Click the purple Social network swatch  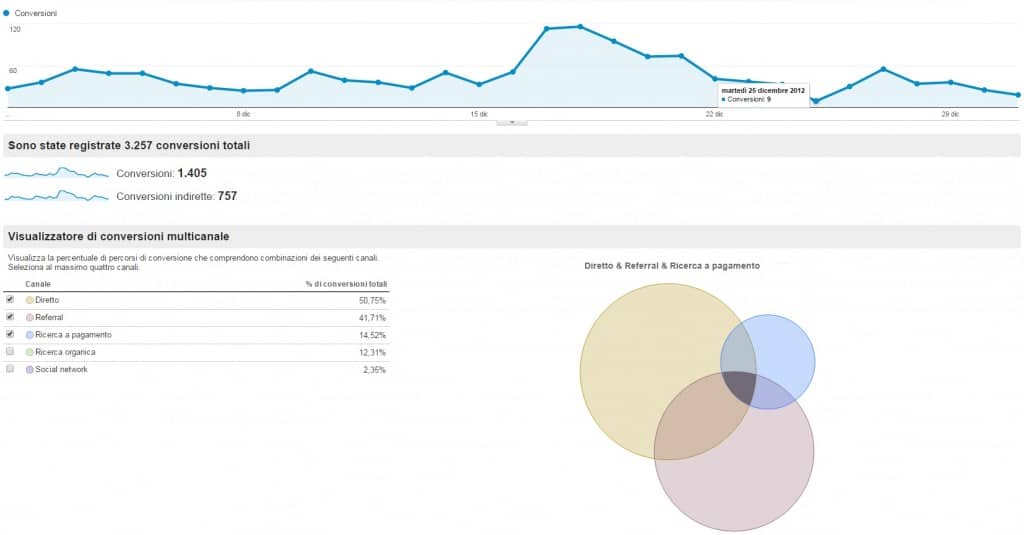29,370
